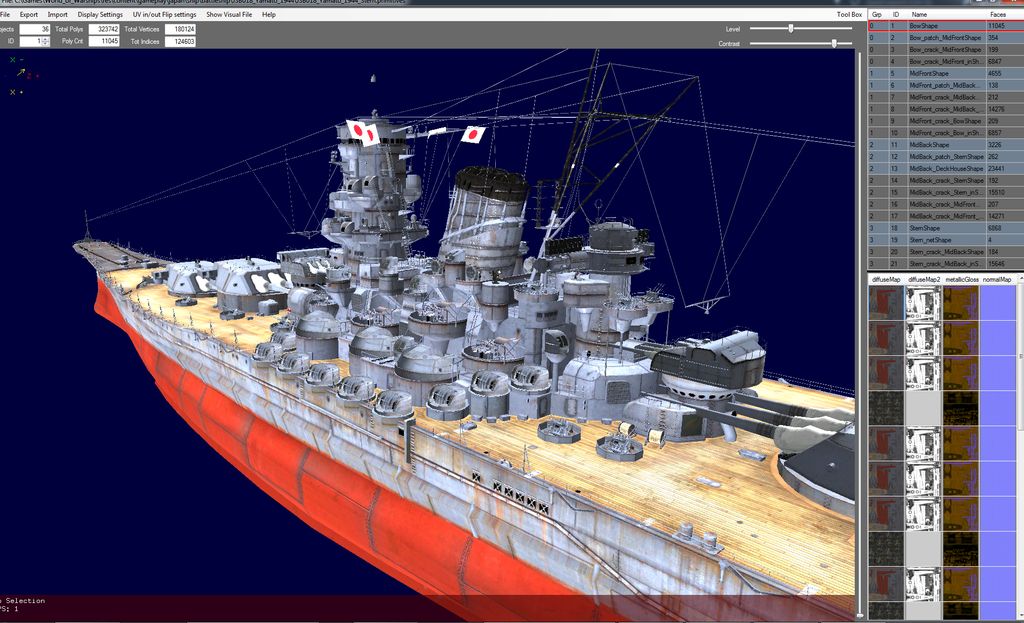Click first-row metallicGloss texture thumbnail
1024x623 pixels.
tap(960, 303)
